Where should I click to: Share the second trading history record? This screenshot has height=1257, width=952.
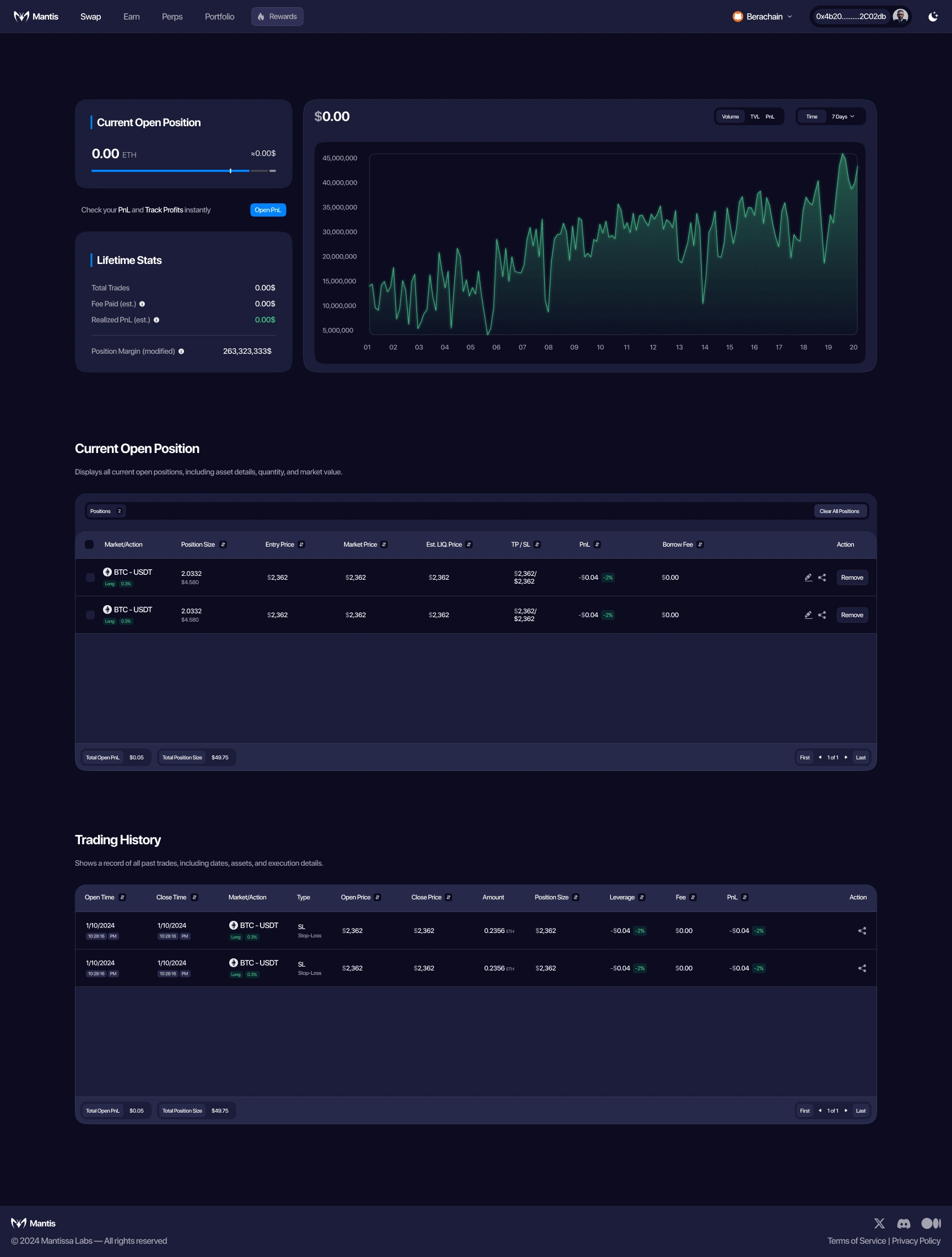(x=862, y=968)
